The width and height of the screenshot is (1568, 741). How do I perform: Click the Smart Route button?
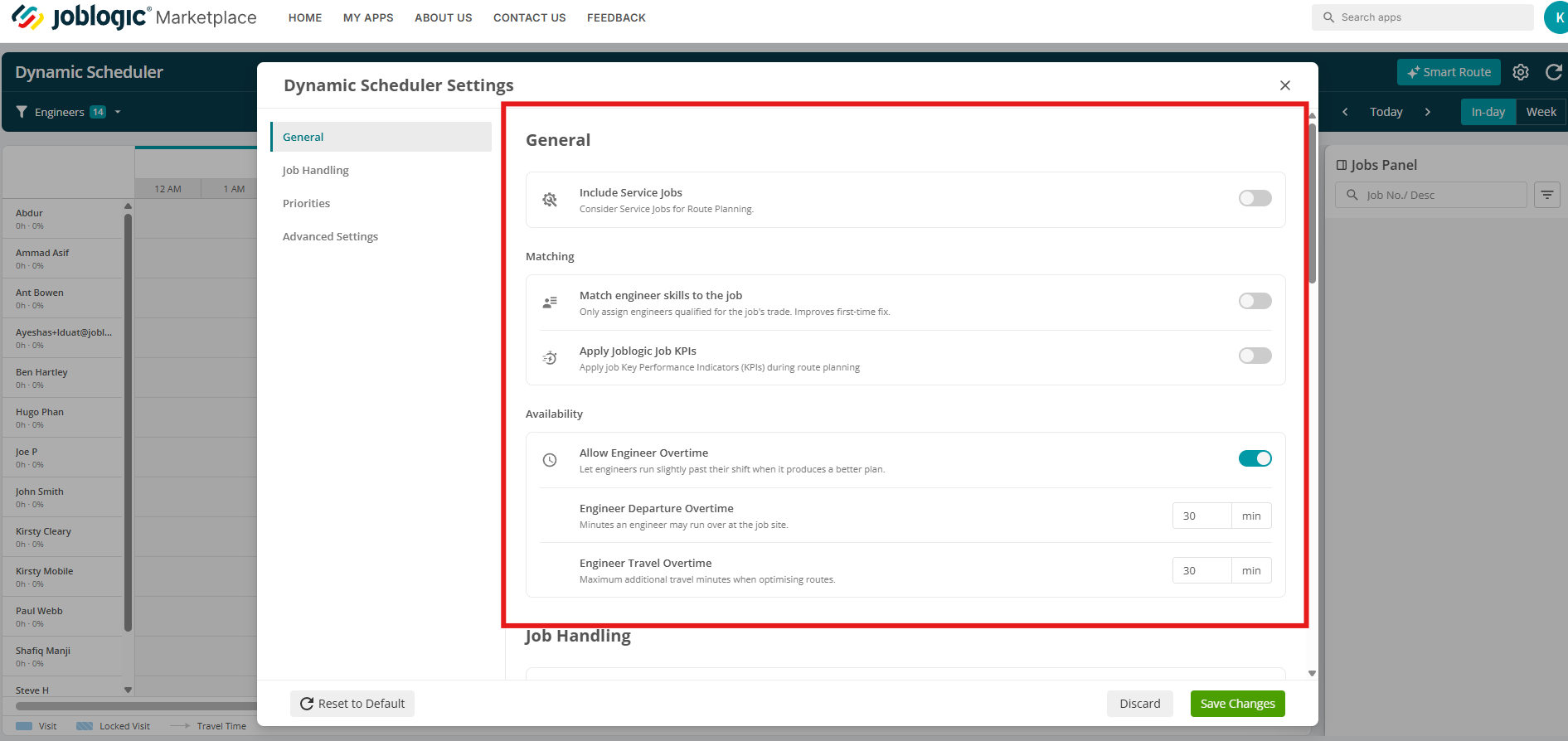(1449, 72)
